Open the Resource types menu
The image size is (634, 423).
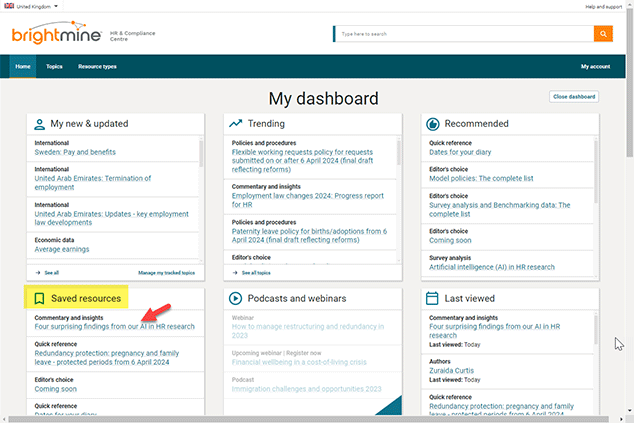[97, 66]
